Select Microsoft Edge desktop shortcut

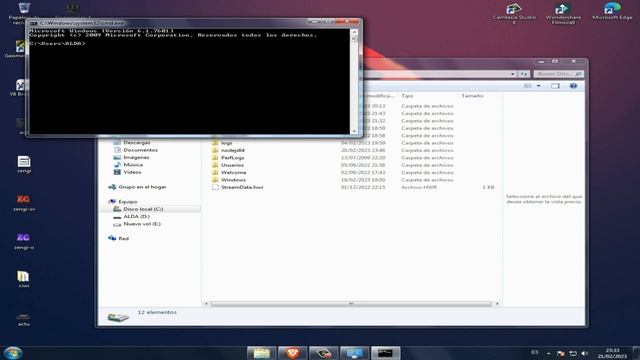(612, 11)
